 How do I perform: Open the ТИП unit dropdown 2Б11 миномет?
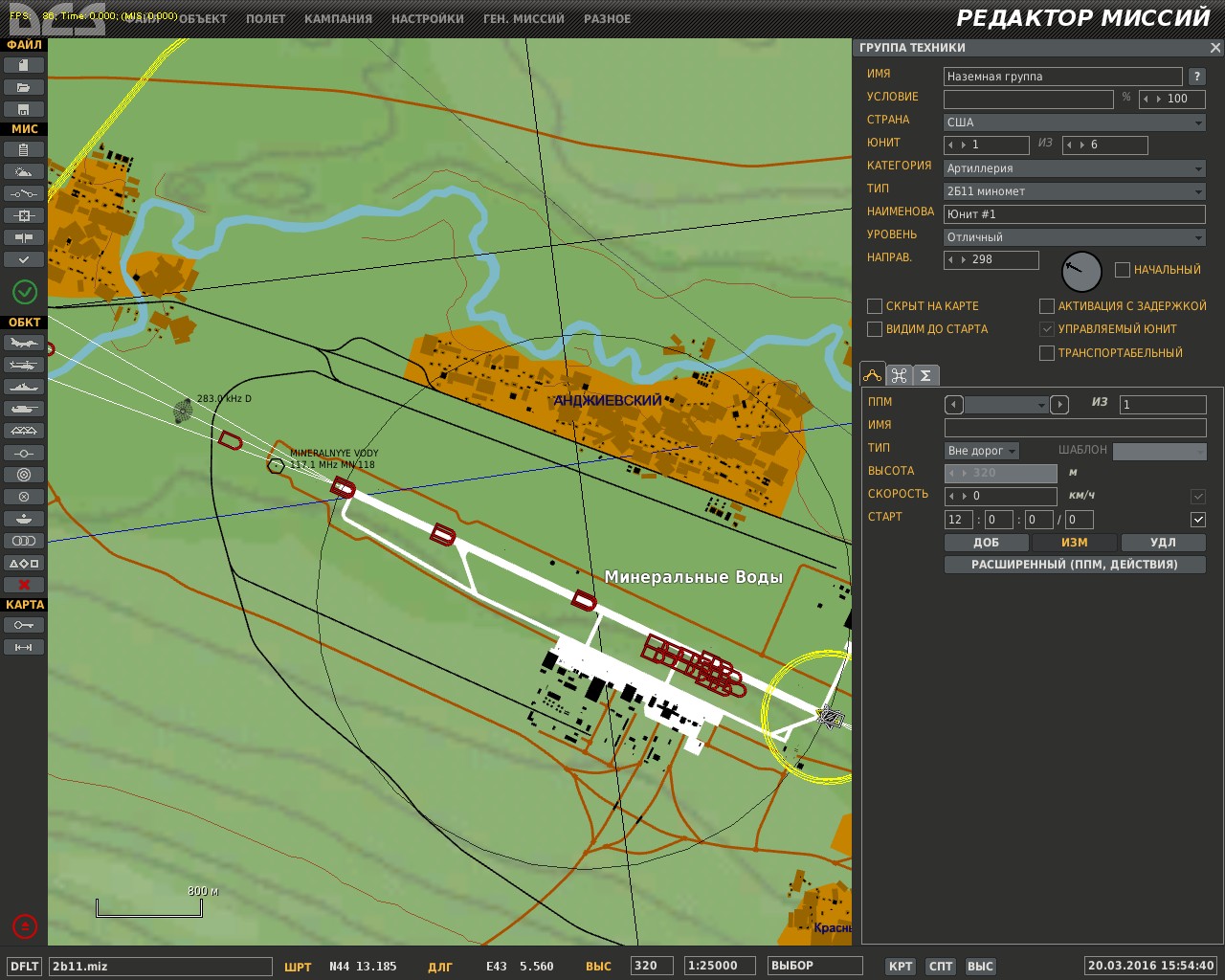[x=1075, y=191]
